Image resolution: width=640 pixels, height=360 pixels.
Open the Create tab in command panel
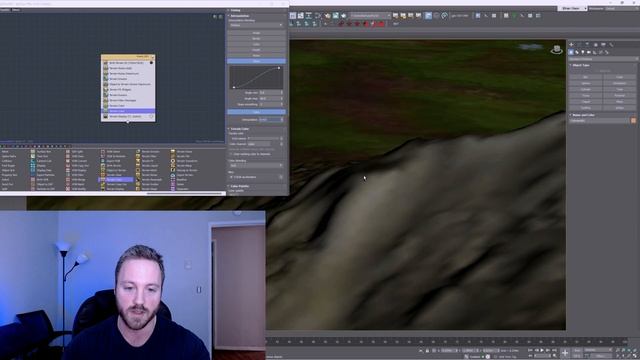click(571, 44)
